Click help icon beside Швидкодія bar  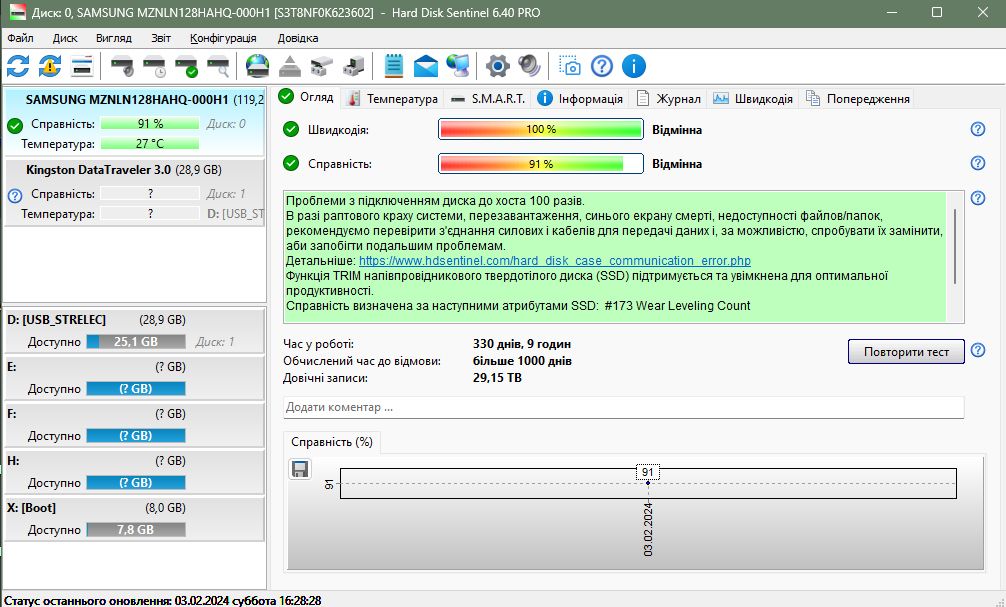coord(978,129)
